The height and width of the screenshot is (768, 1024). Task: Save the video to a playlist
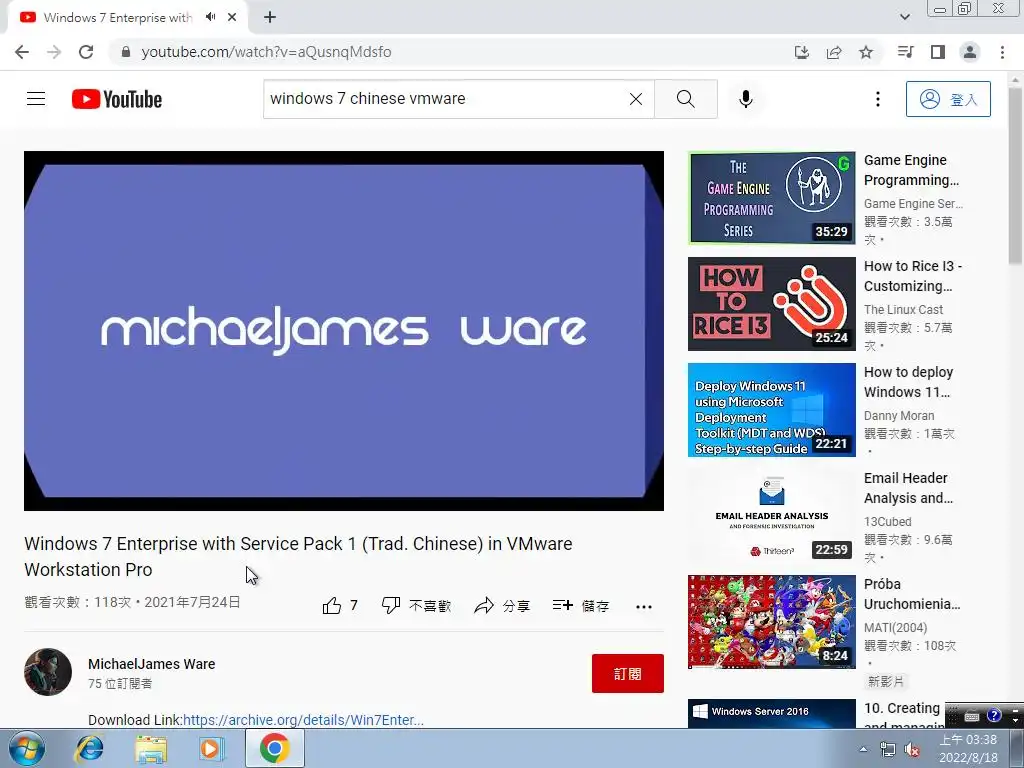[581, 606]
